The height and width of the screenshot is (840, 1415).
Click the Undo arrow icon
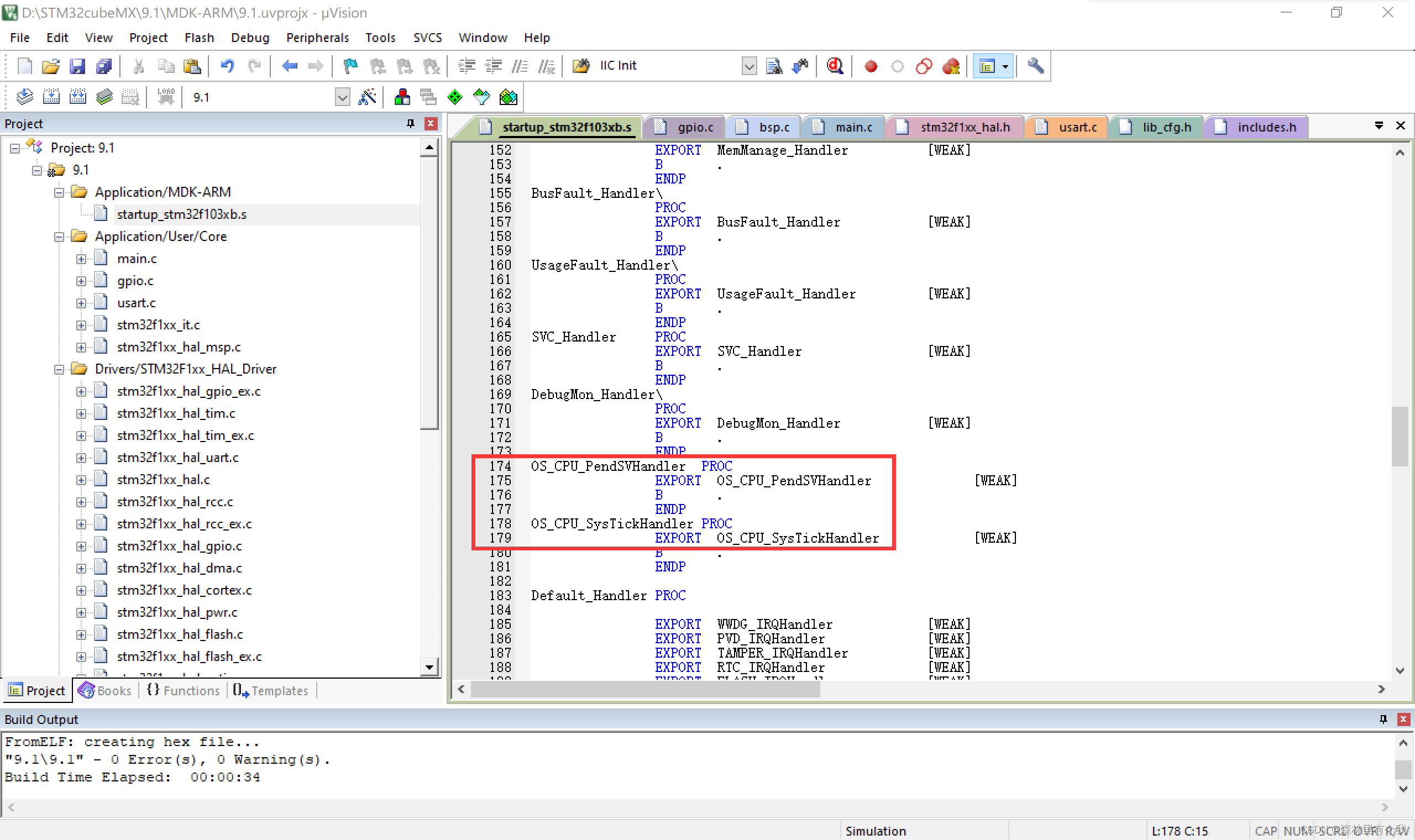pyautogui.click(x=228, y=66)
